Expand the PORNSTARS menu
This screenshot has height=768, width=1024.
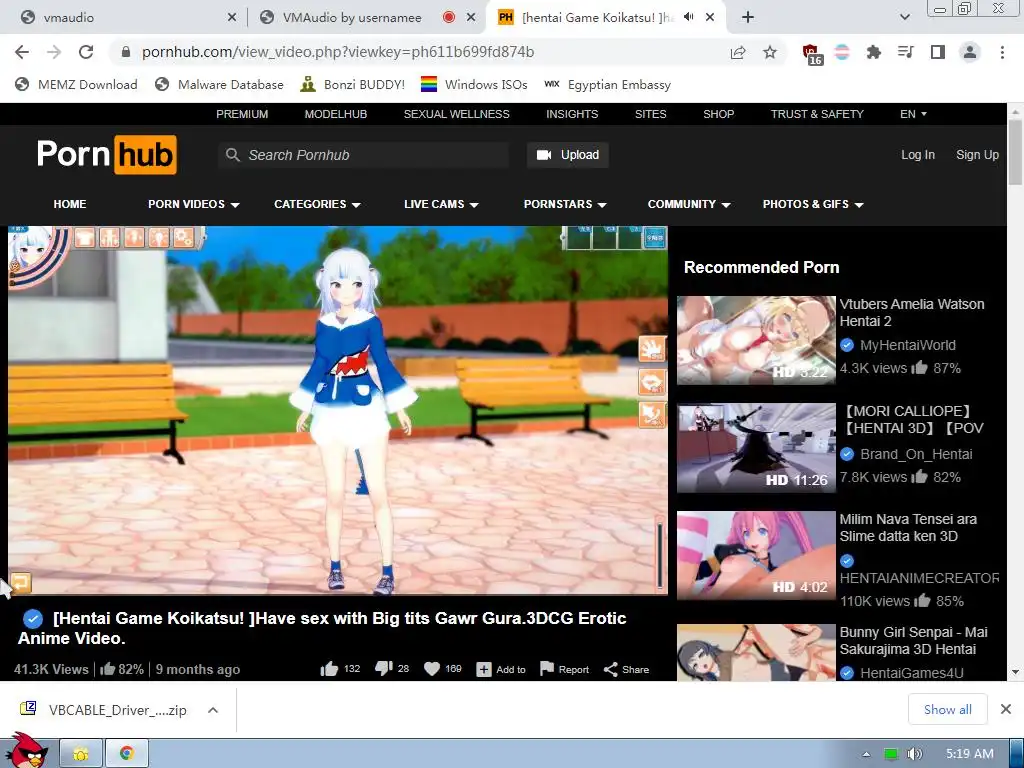click(566, 204)
